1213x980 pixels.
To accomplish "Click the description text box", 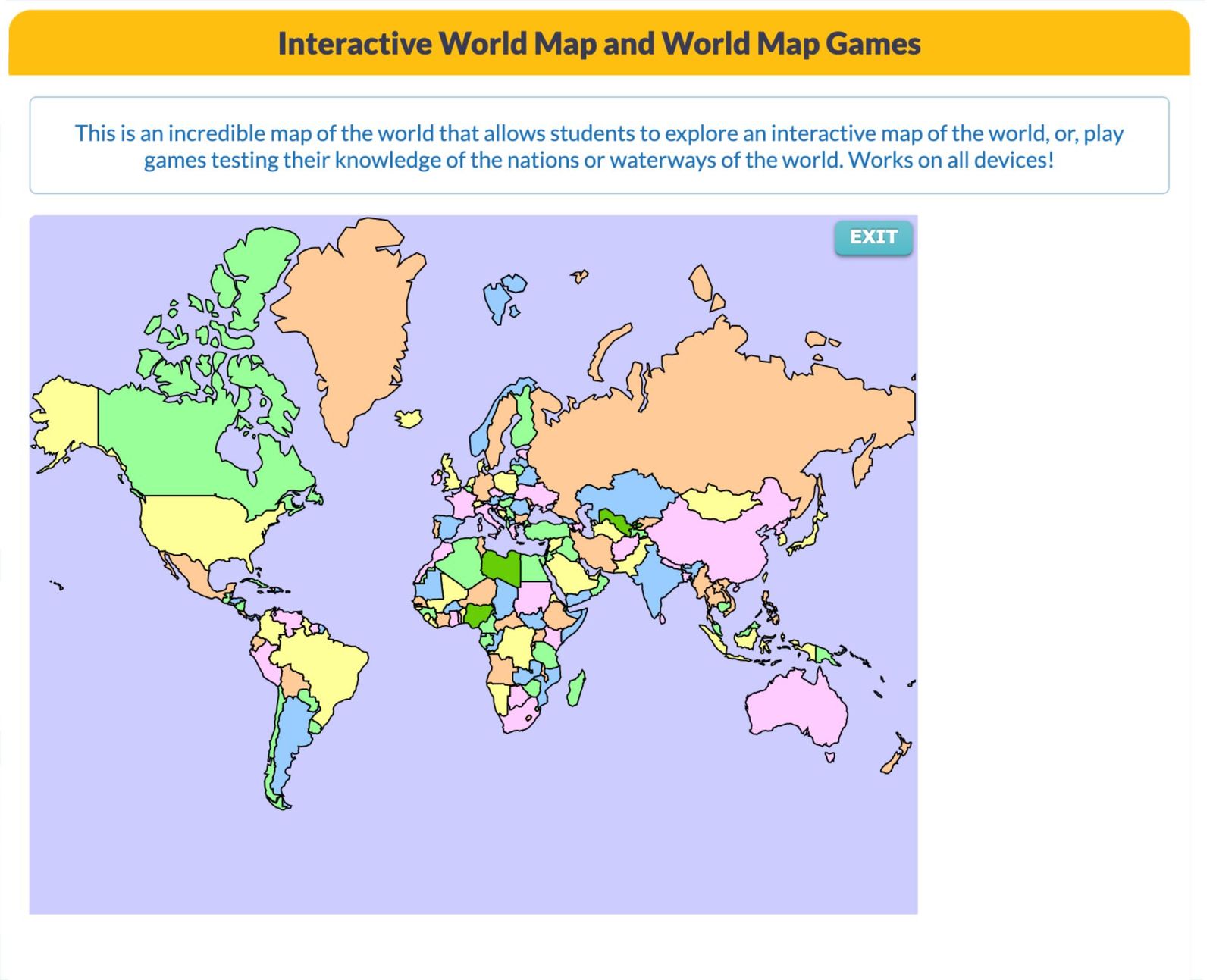I will click(599, 146).
